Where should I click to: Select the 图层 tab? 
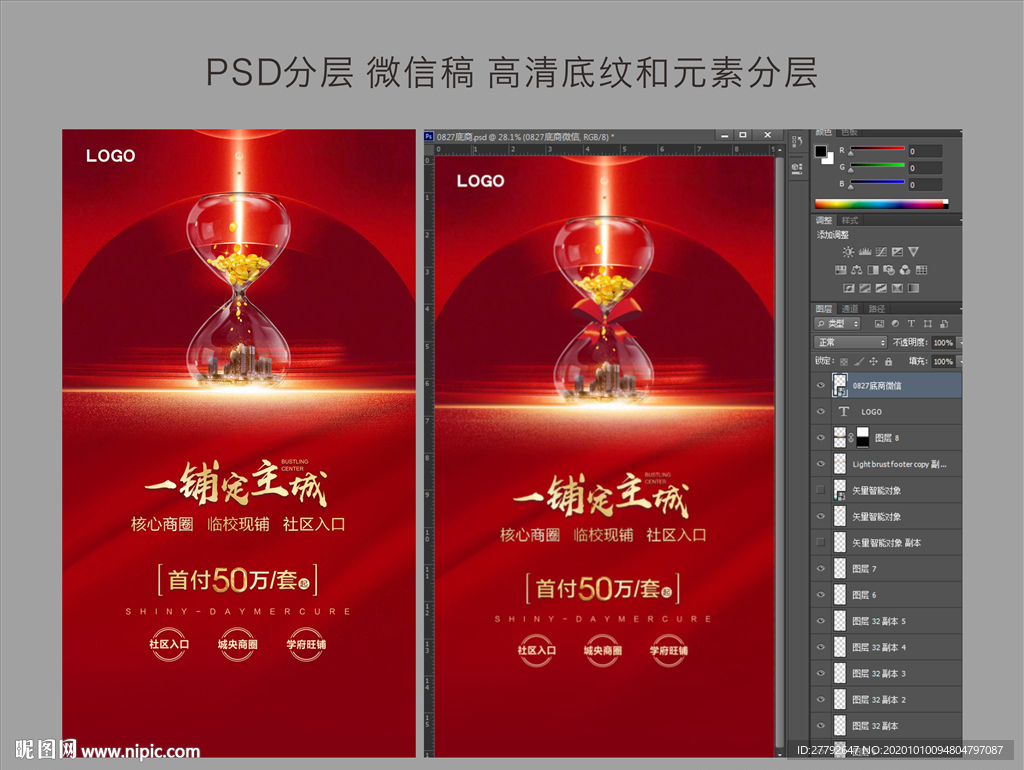pos(824,309)
